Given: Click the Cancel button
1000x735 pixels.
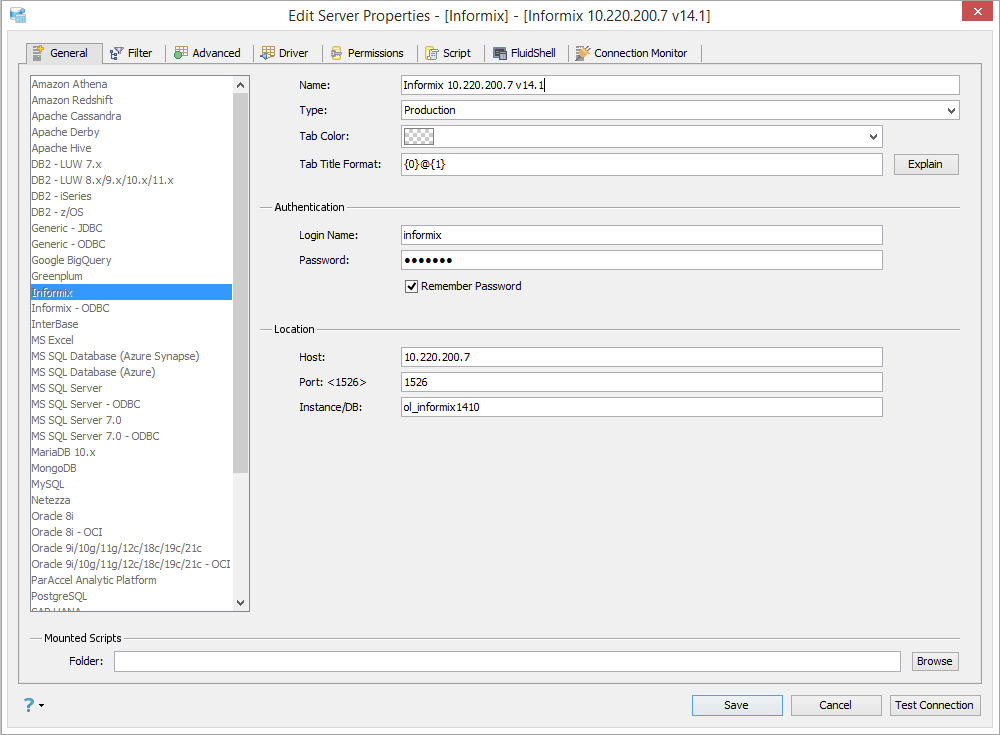Looking at the screenshot, I should tap(836, 705).
